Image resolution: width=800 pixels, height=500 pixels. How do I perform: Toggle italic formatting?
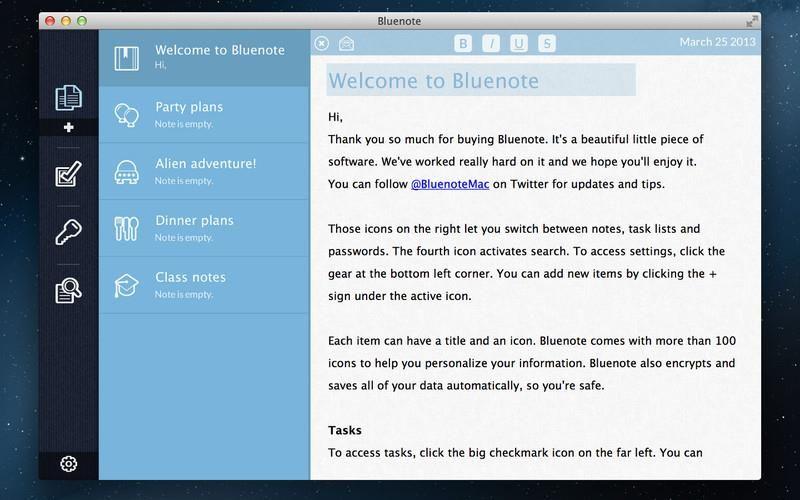pos(491,43)
